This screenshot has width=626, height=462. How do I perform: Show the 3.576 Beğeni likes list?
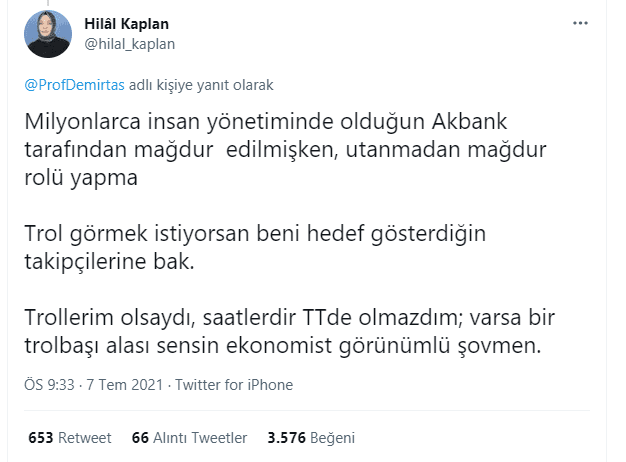click(311, 437)
